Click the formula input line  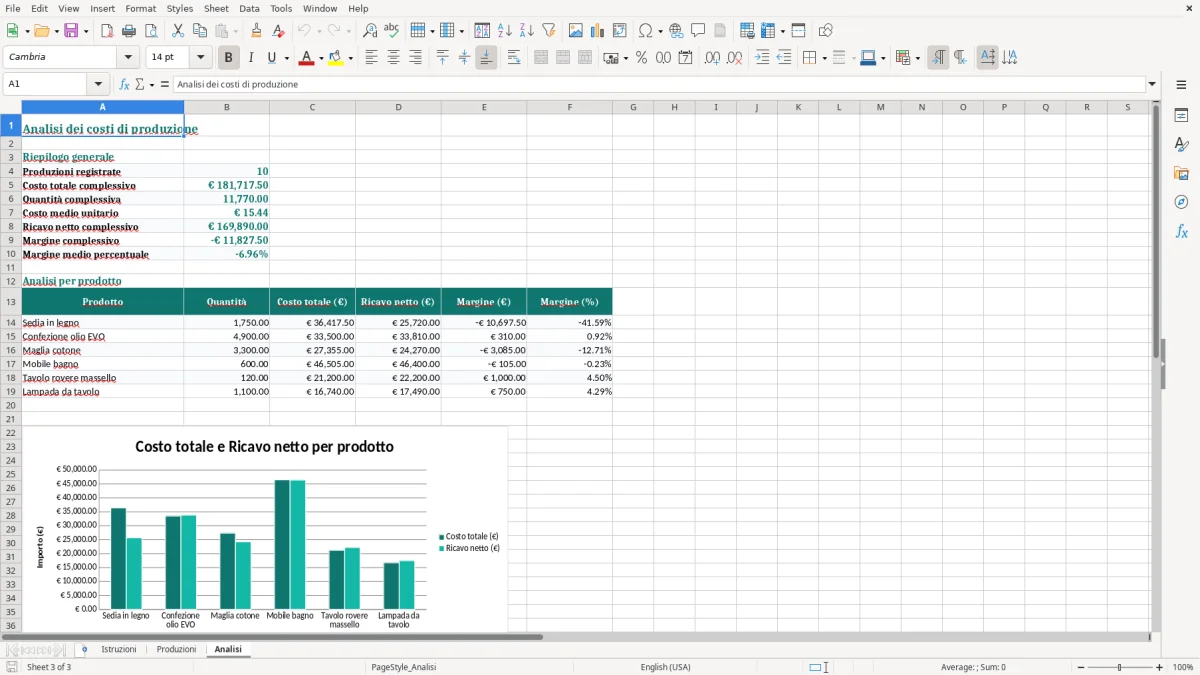click(659, 85)
